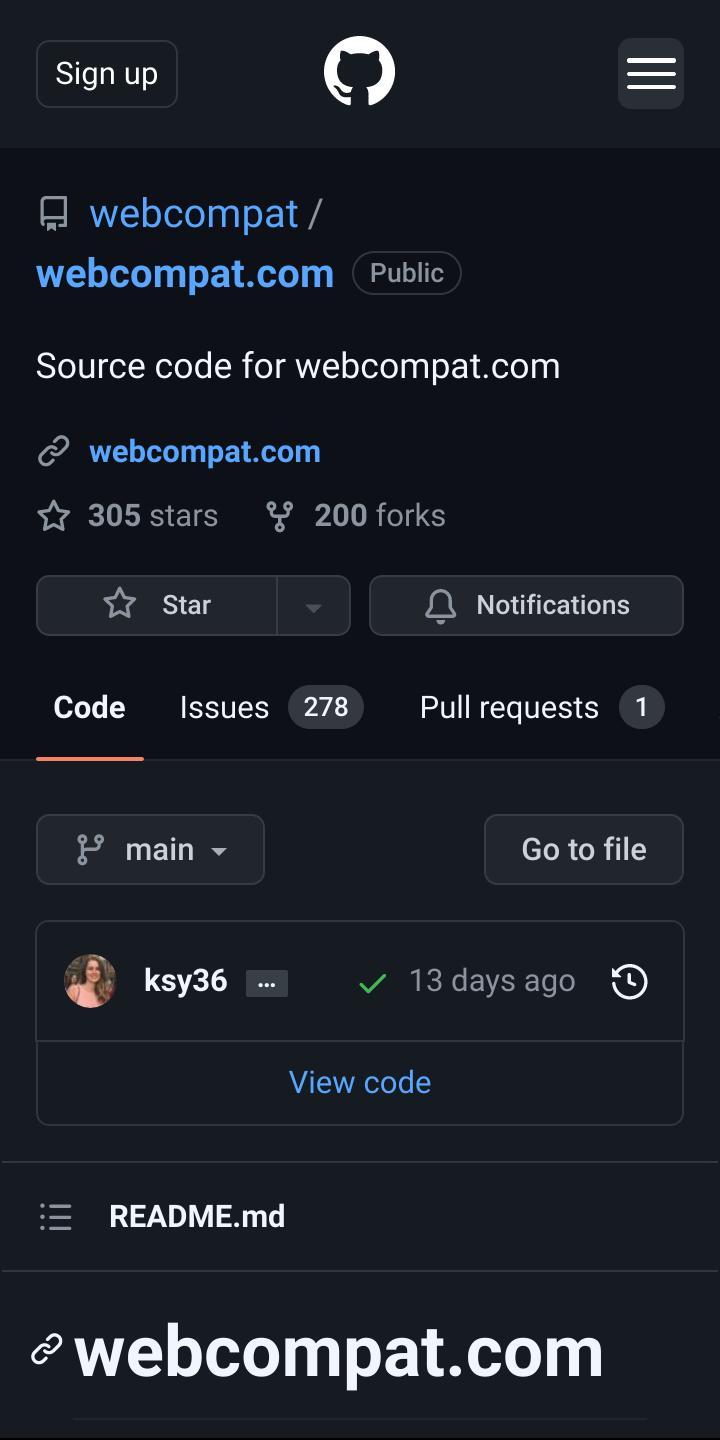Click the fork icon beside 200 forks
Screen dimensions: 720x1440
280,516
